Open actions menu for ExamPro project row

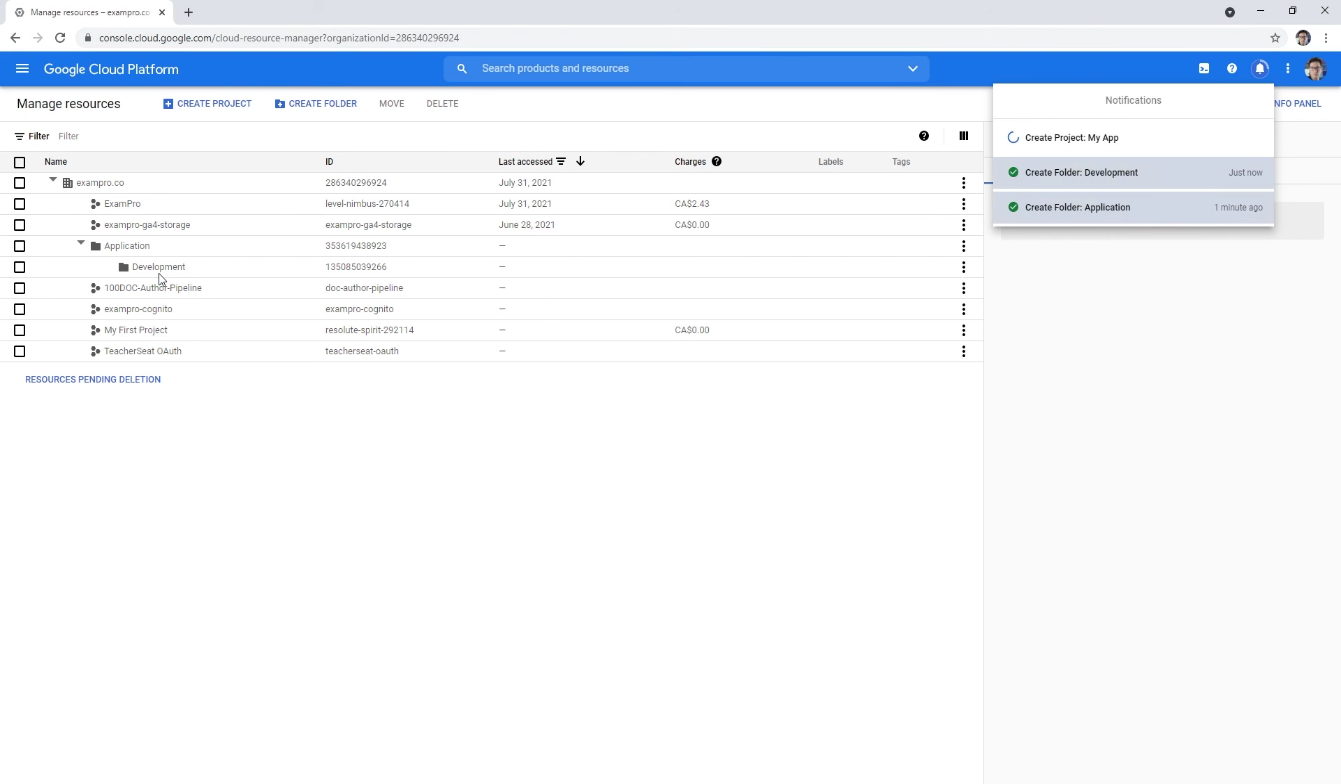click(x=964, y=204)
